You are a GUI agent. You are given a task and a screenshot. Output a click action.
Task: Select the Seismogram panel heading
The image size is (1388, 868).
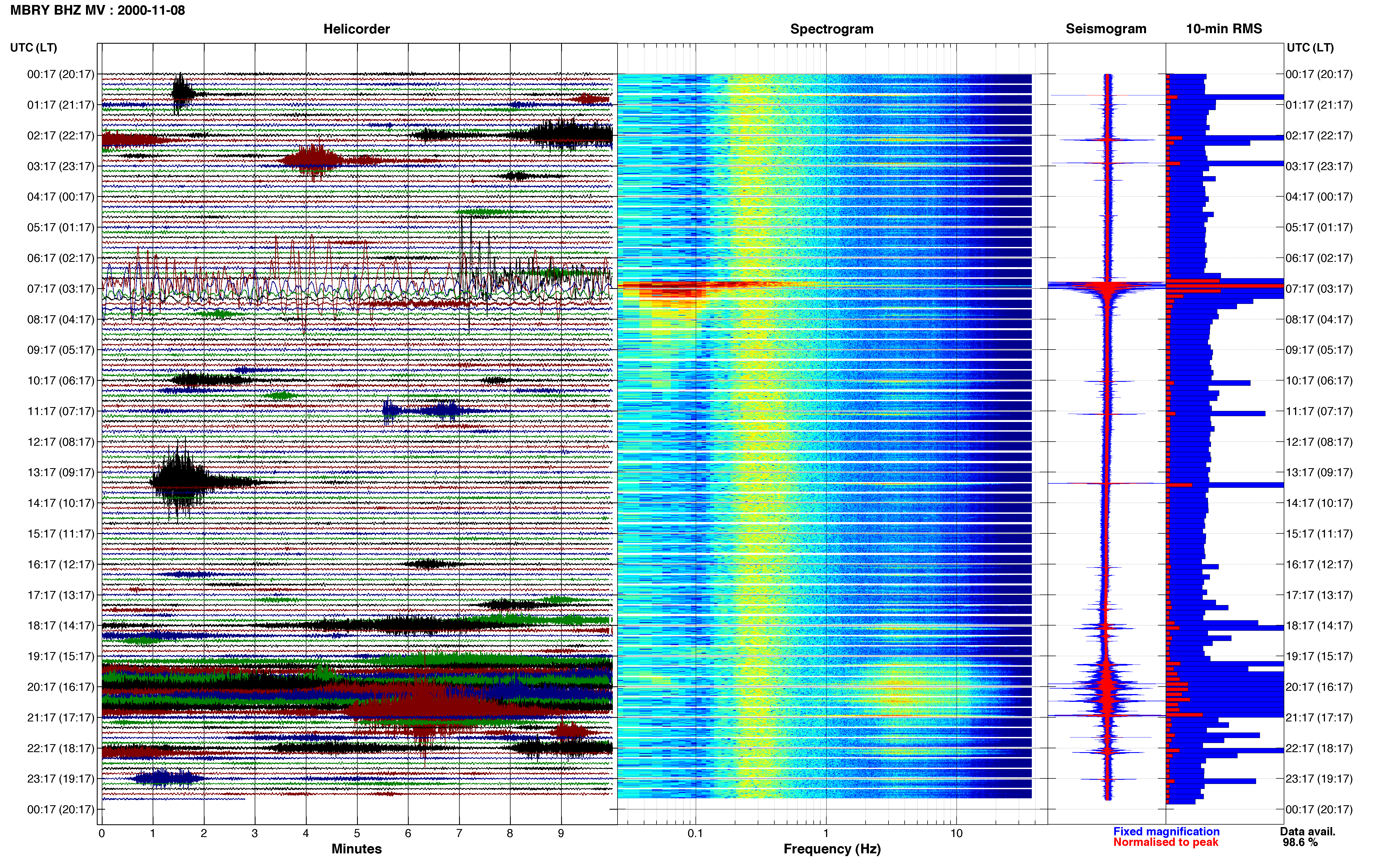1106,29
